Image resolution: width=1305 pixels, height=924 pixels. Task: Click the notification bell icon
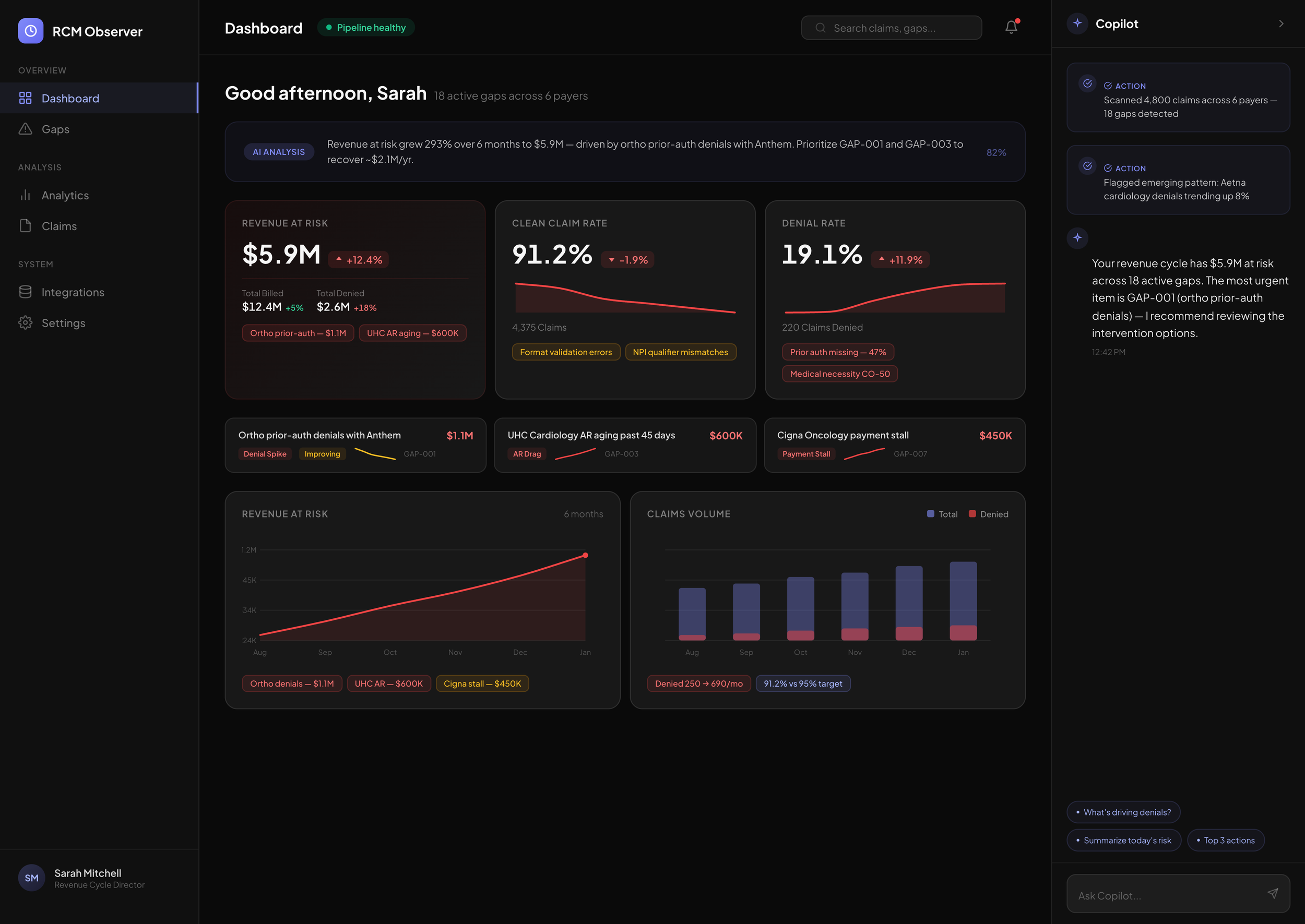[x=1011, y=27]
